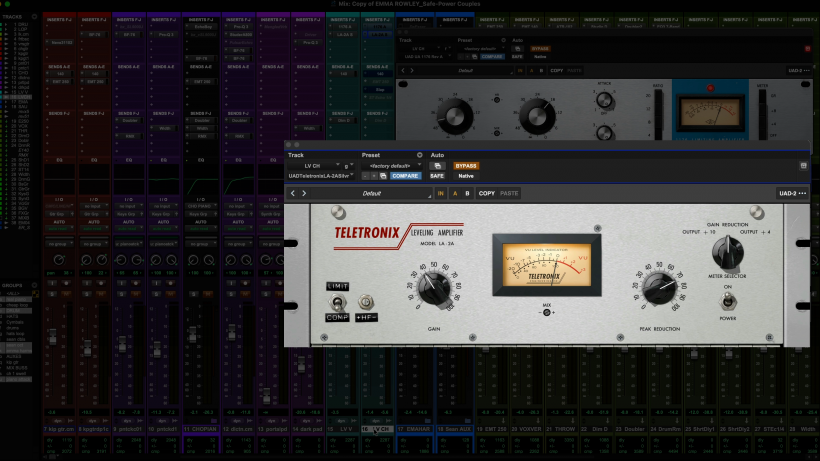The image size is (820, 461).
Task: Click the Output knob on the 1176 plugin
Action: click(537, 116)
